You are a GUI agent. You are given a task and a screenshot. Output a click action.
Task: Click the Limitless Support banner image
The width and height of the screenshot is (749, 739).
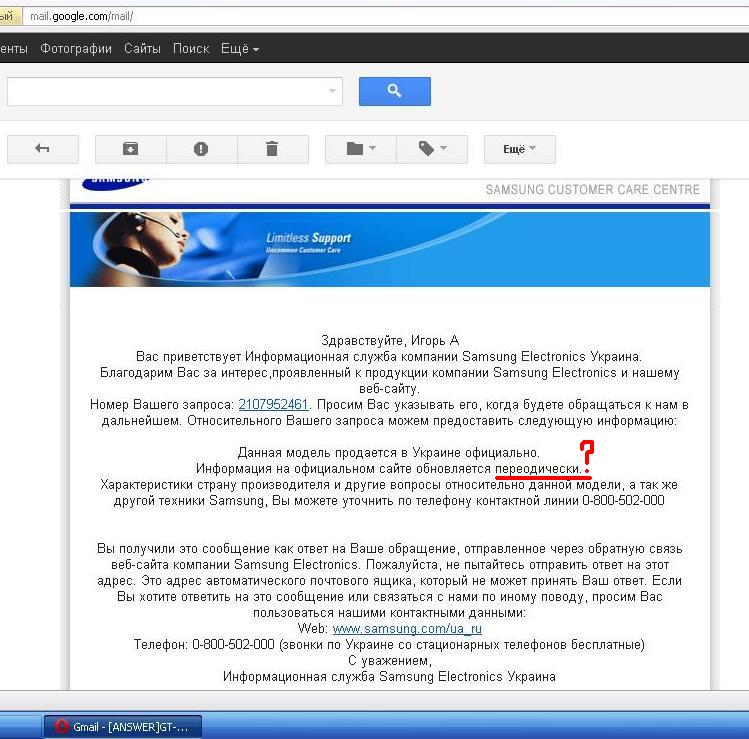point(389,249)
